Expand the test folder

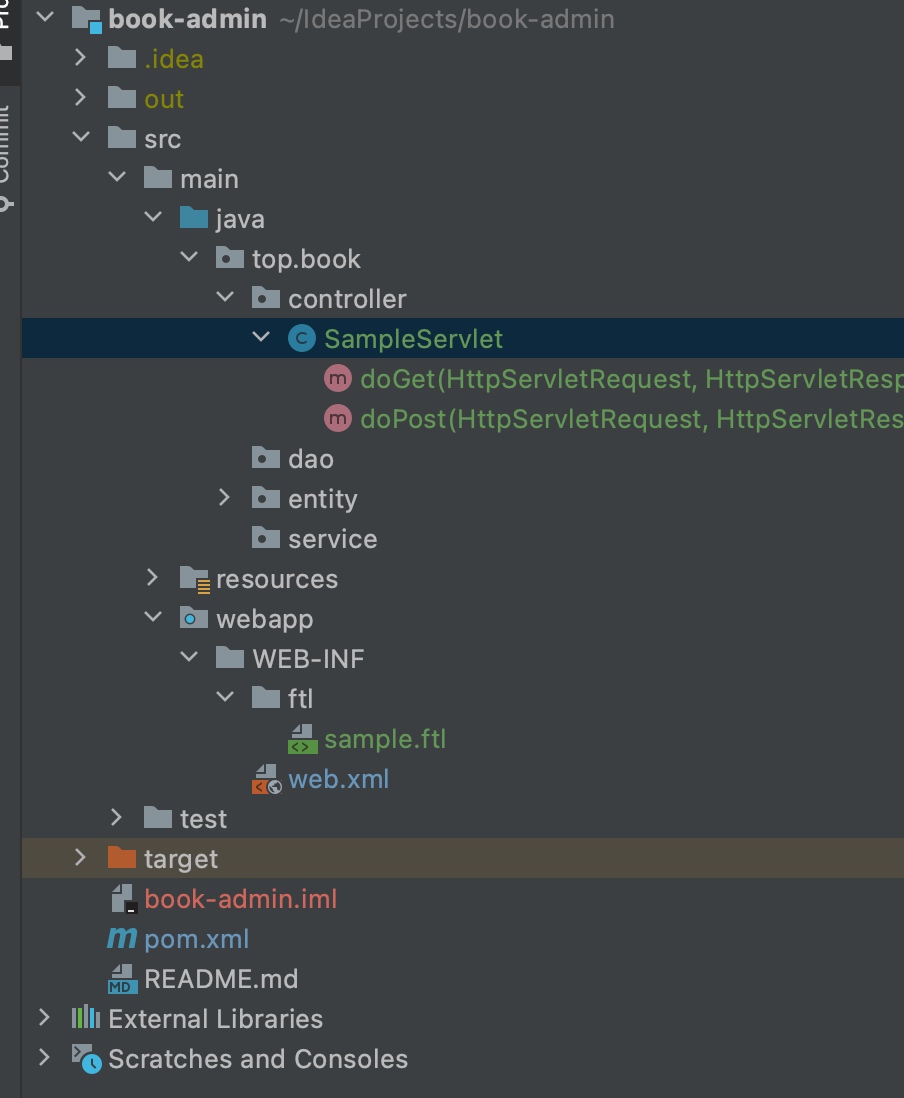[x=117, y=819]
